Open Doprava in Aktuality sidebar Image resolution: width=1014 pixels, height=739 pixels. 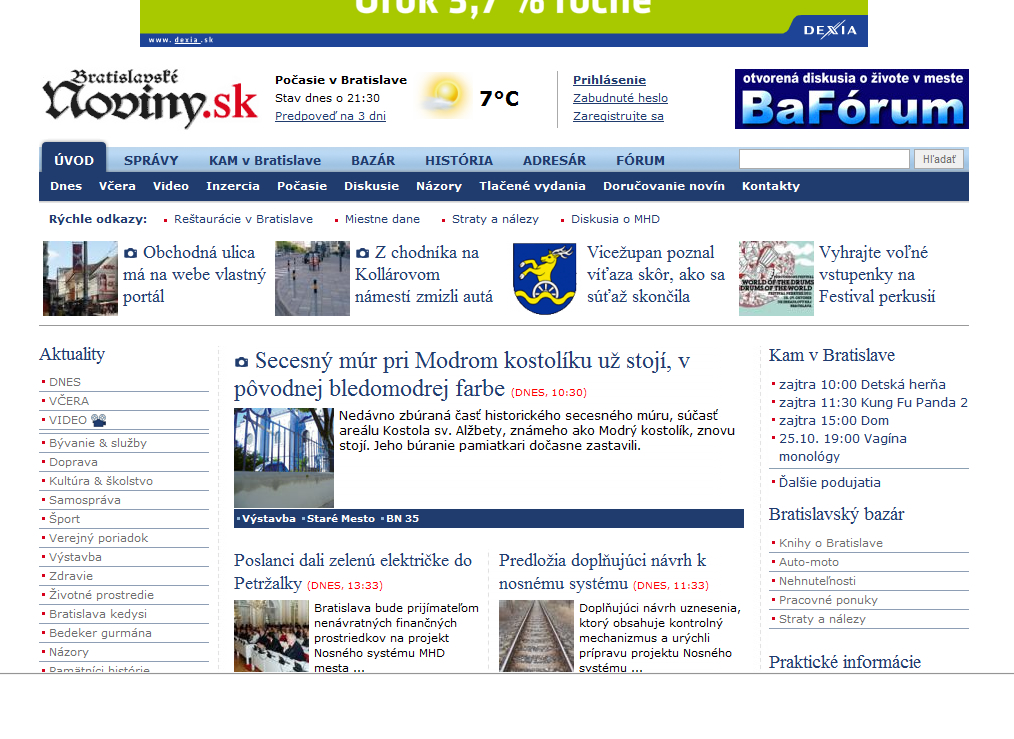[73, 462]
